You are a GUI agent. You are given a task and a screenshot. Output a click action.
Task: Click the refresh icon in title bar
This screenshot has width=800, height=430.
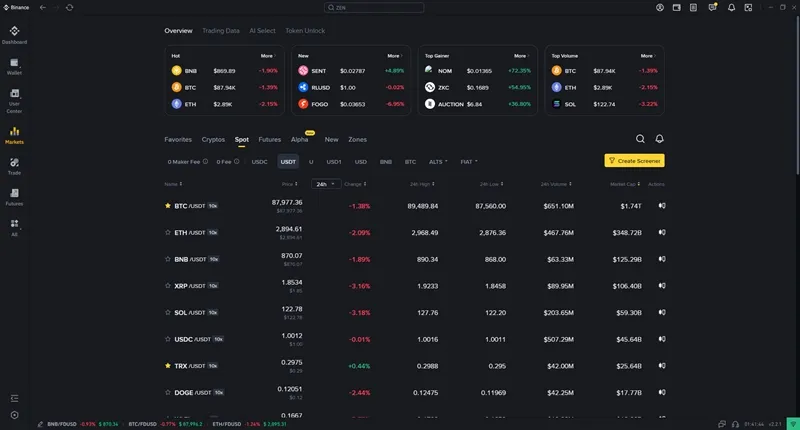(69, 7)
